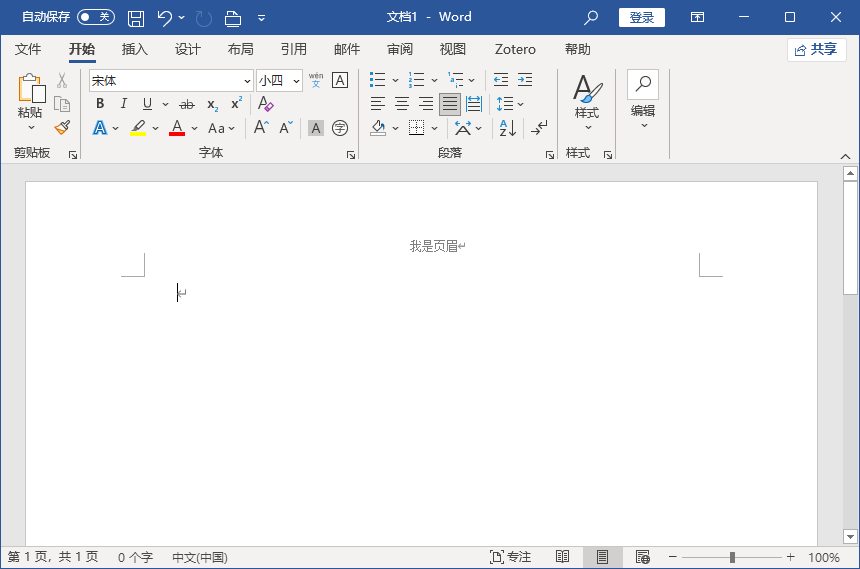Viewport: 860px width, 569px height.
Task: Open the font name dropdown showing 宋体
Action: [247, 81]
